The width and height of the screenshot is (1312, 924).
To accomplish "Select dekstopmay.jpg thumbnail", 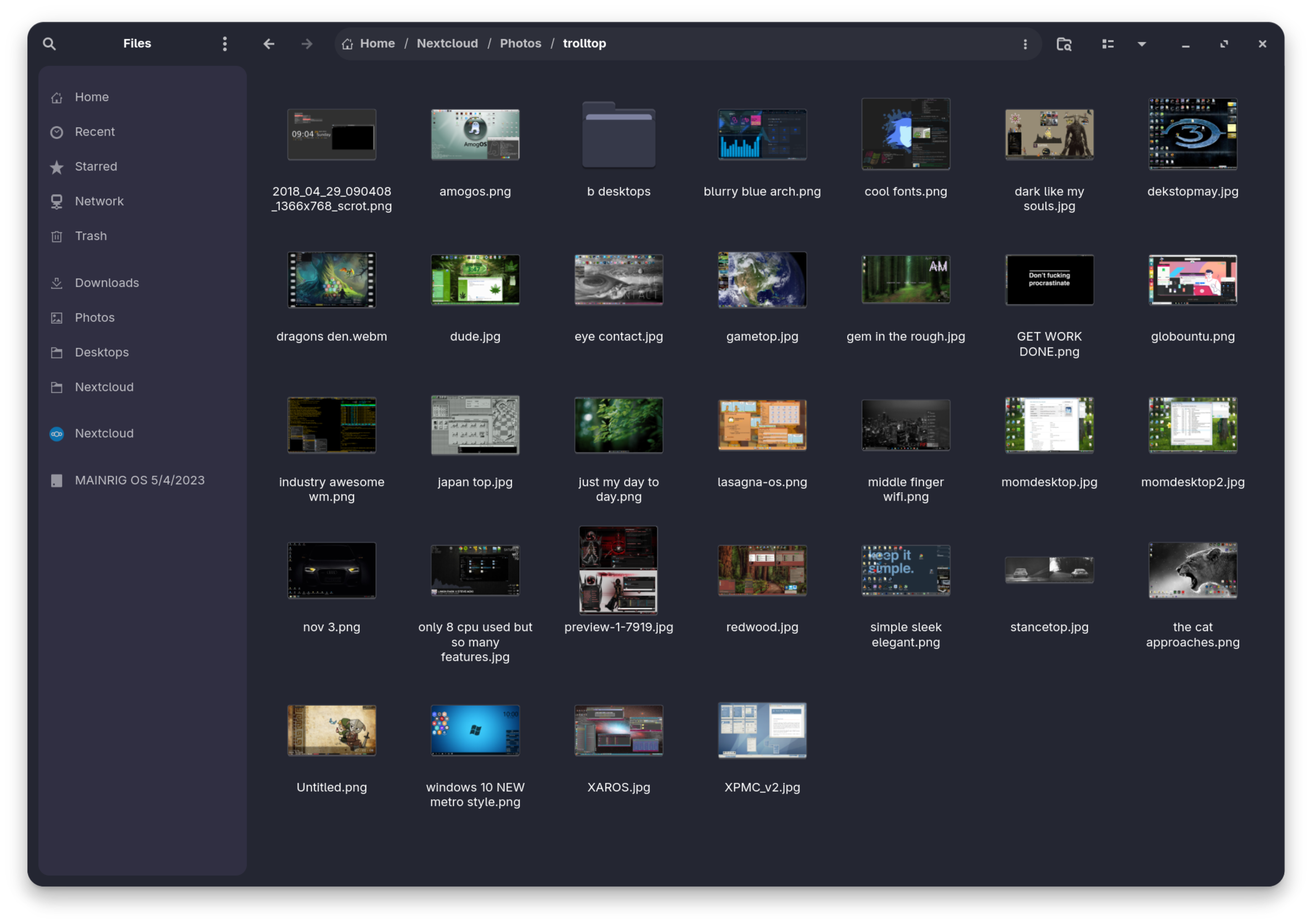I will pyautogui.click(x=1193, y=134).
